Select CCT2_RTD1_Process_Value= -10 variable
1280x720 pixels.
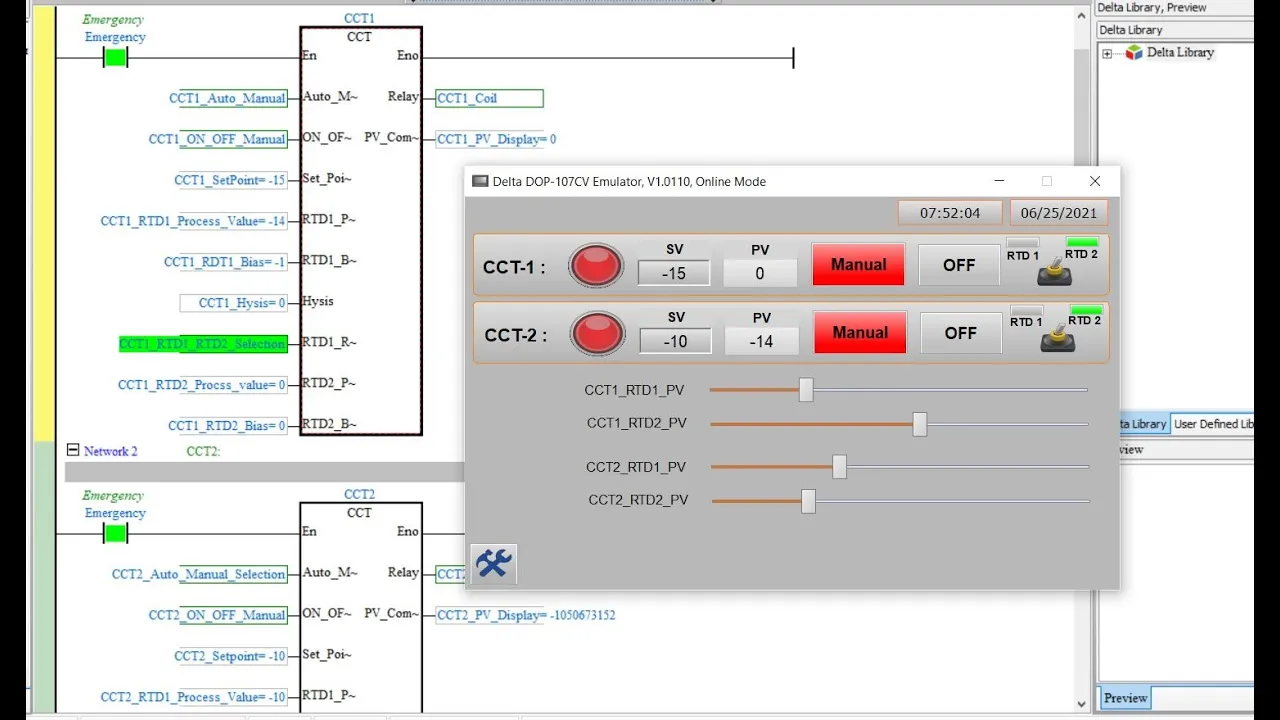[193, 697]
